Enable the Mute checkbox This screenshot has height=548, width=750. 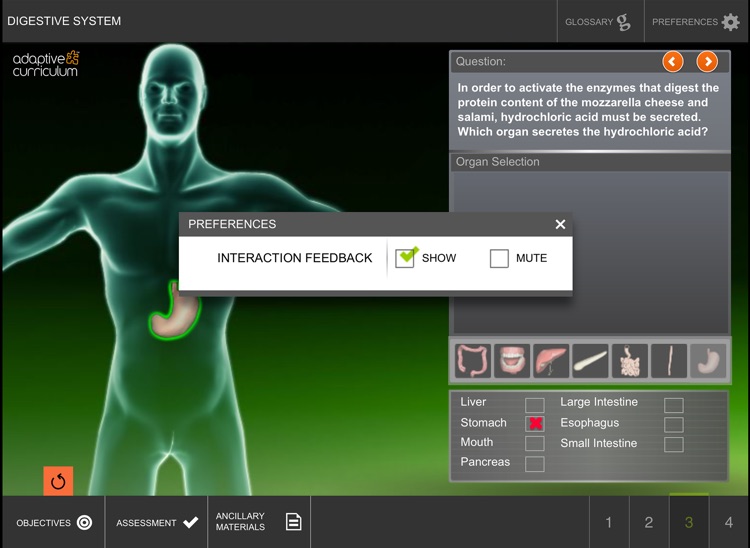click(499, 258)
